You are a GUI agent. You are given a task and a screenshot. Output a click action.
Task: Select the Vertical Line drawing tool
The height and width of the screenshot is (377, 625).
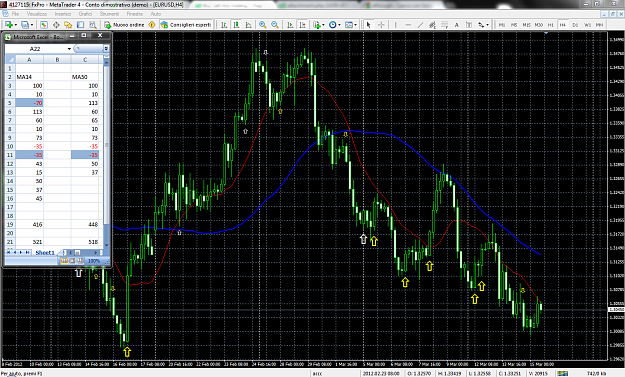[x=395, y=25]
